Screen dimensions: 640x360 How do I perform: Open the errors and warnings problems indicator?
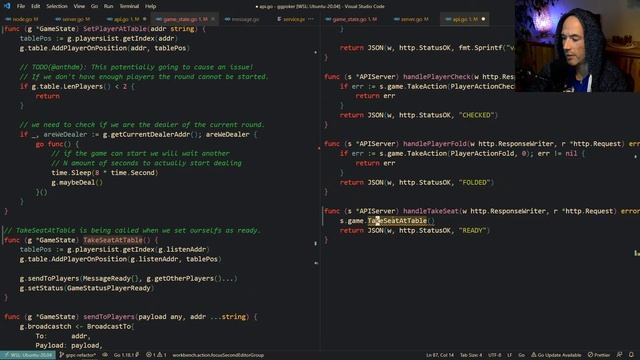click(156, 355)
